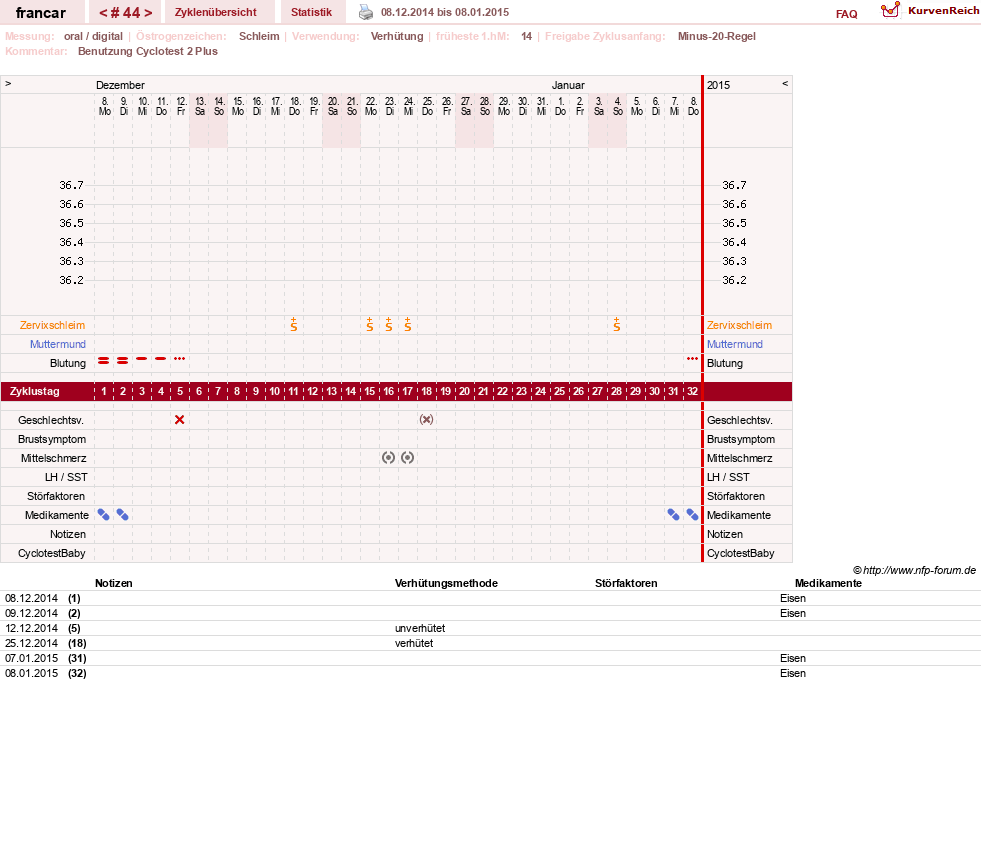Click cervical mucus symbol on cycle day 17
Viewport: 981px width, 862px height.
[x=407, y=325]
